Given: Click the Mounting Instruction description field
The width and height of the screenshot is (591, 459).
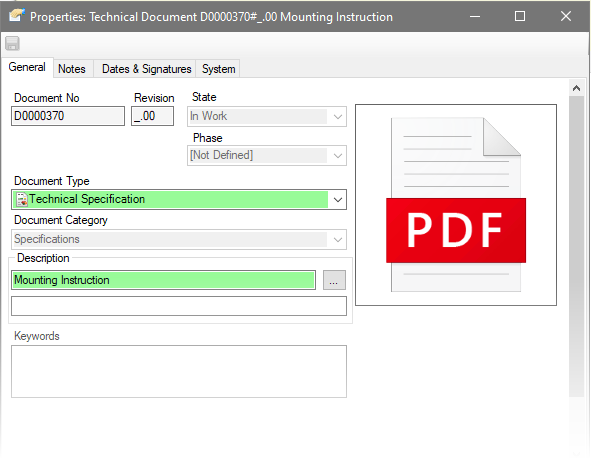Looking at the screenshot, I should click(163, 280).
